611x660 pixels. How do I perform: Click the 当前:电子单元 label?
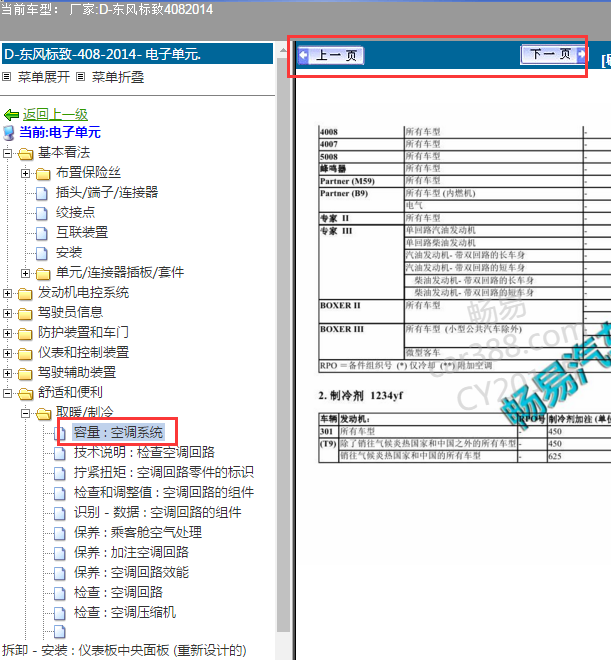click(x=60, y=132)
